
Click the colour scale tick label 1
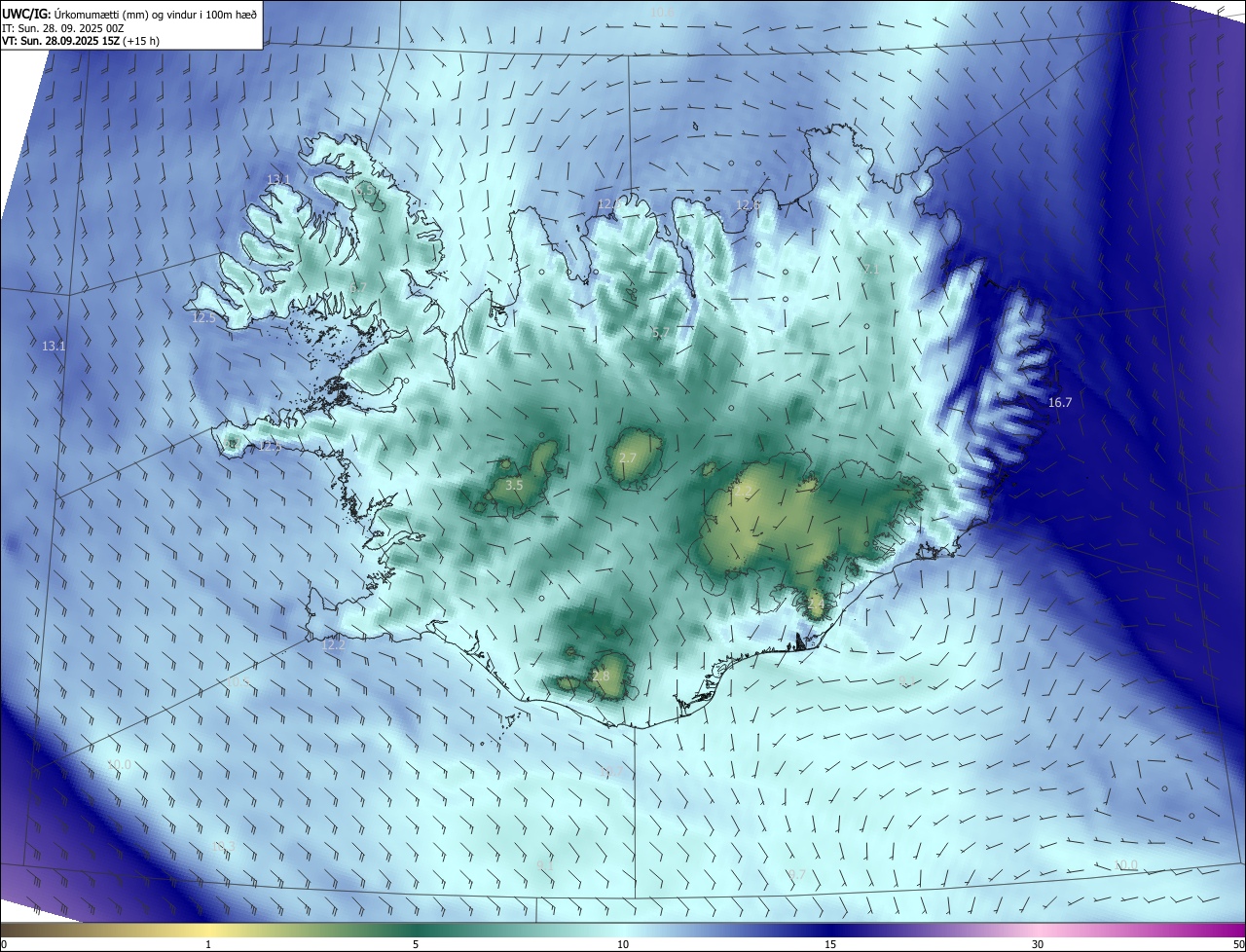coord(208,944)
